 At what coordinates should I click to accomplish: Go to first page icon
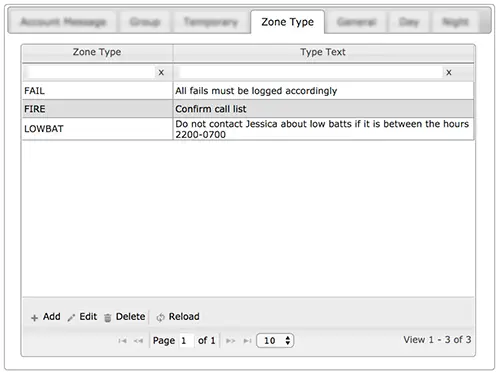[122, 341]
